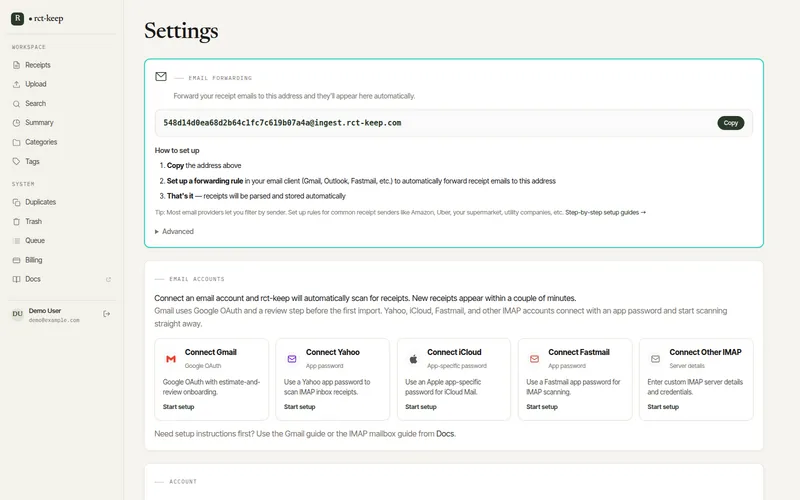Click the Summary clock icon
Image resolution: width=800 pixels, height=500 pixels.
pos(16,123)
